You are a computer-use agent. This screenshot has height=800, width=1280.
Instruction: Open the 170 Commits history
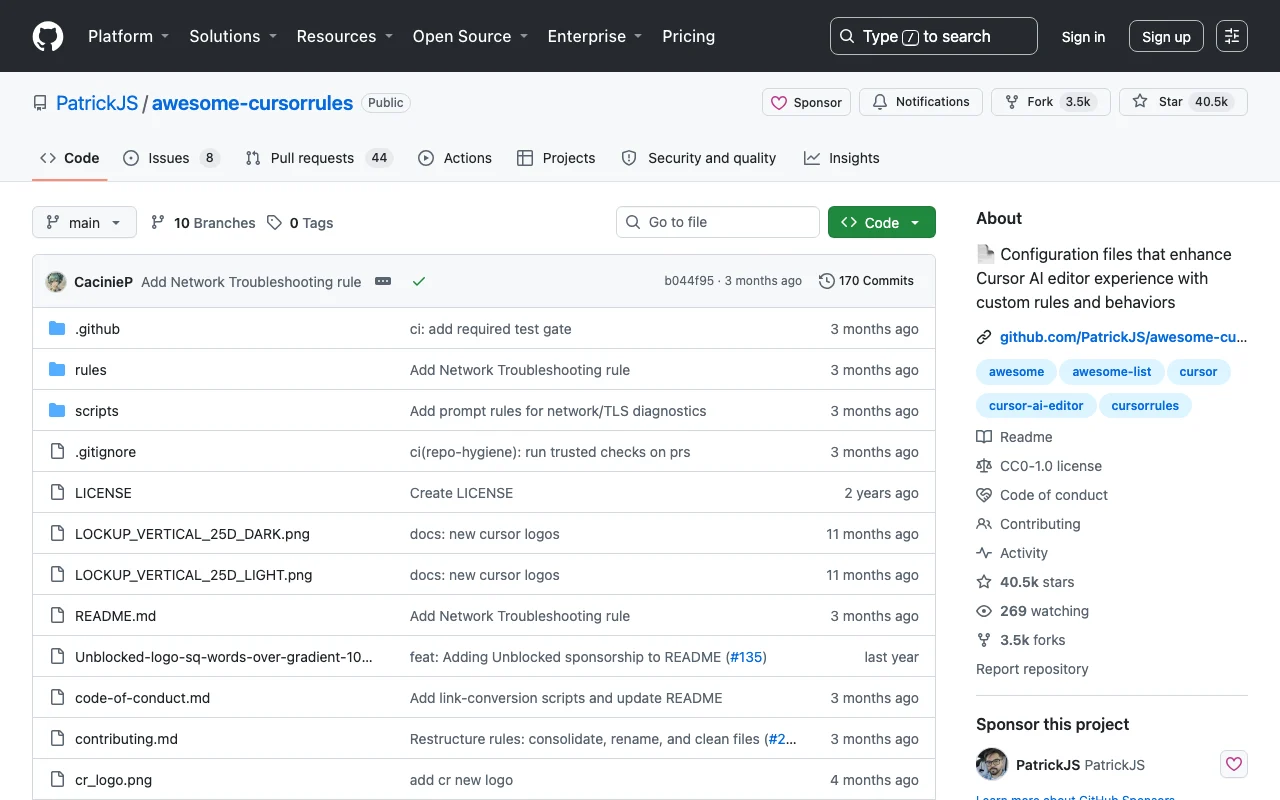[866, 281]
